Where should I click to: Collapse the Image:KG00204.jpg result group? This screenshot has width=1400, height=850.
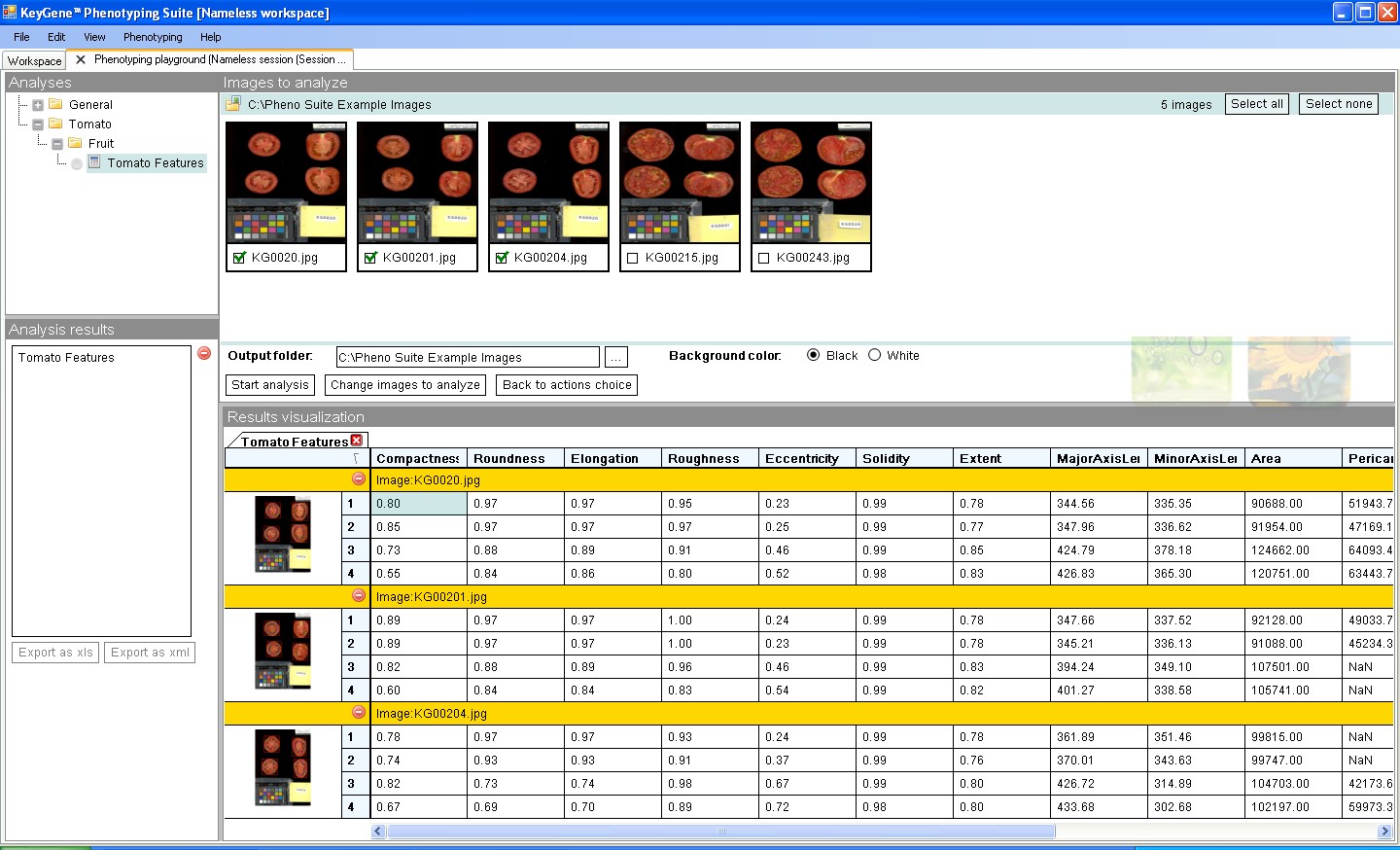(x=359, y=713)
